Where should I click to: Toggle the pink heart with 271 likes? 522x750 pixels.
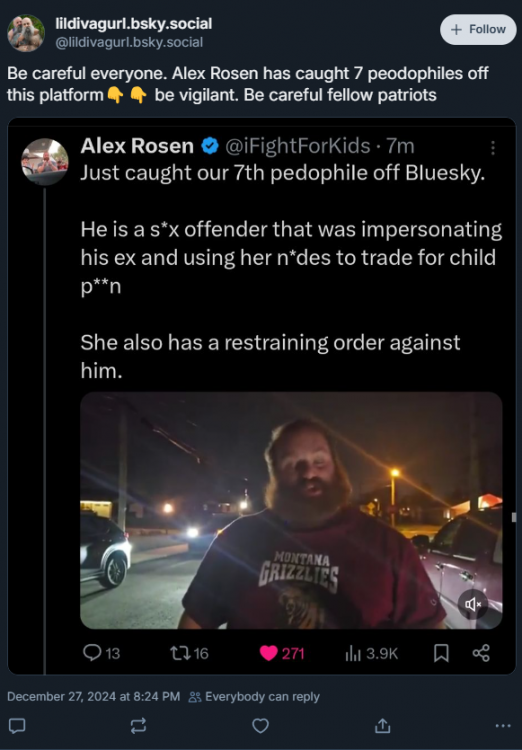pos(282,653)
